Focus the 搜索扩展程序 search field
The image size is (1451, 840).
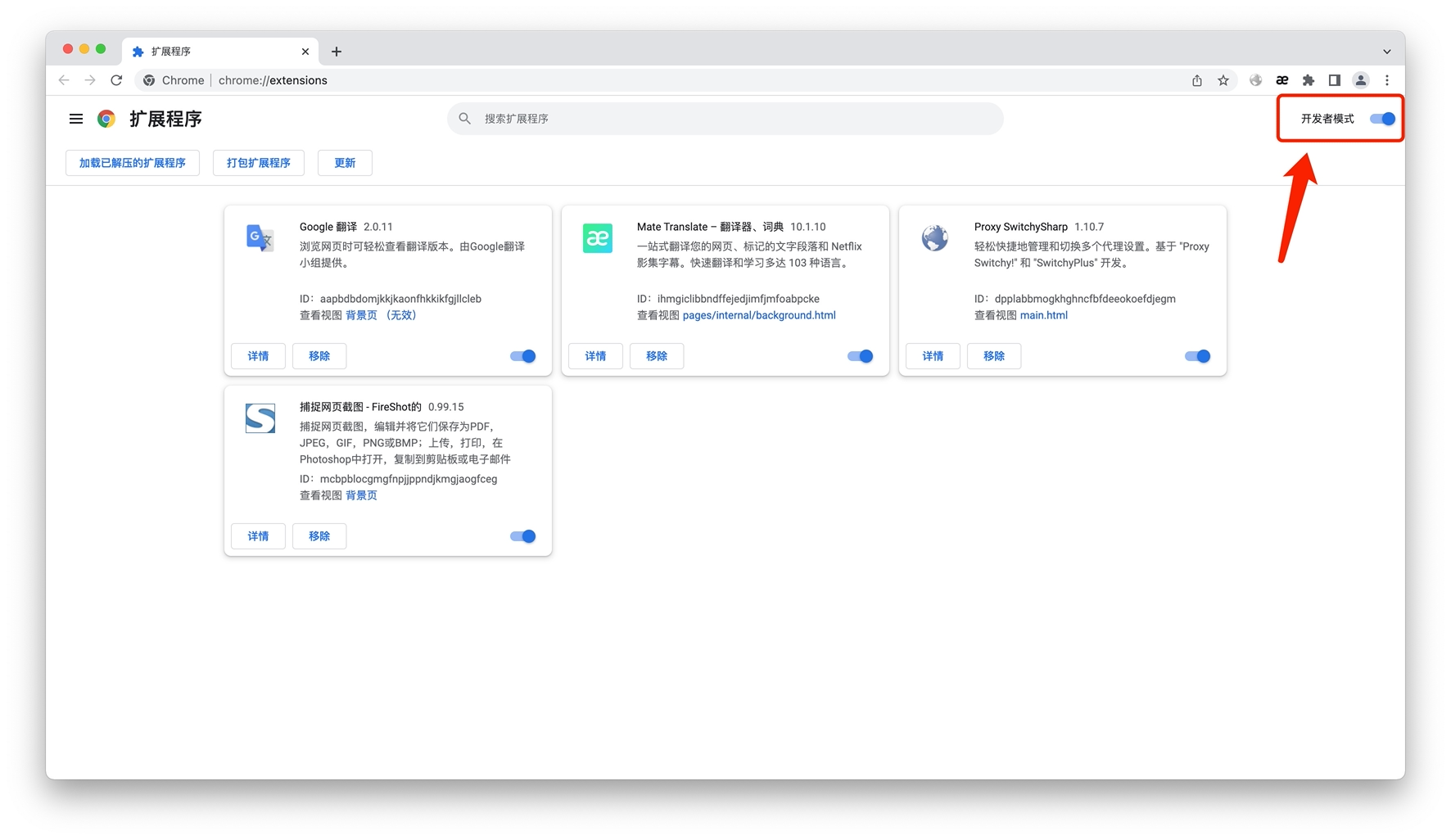point(725,119)
